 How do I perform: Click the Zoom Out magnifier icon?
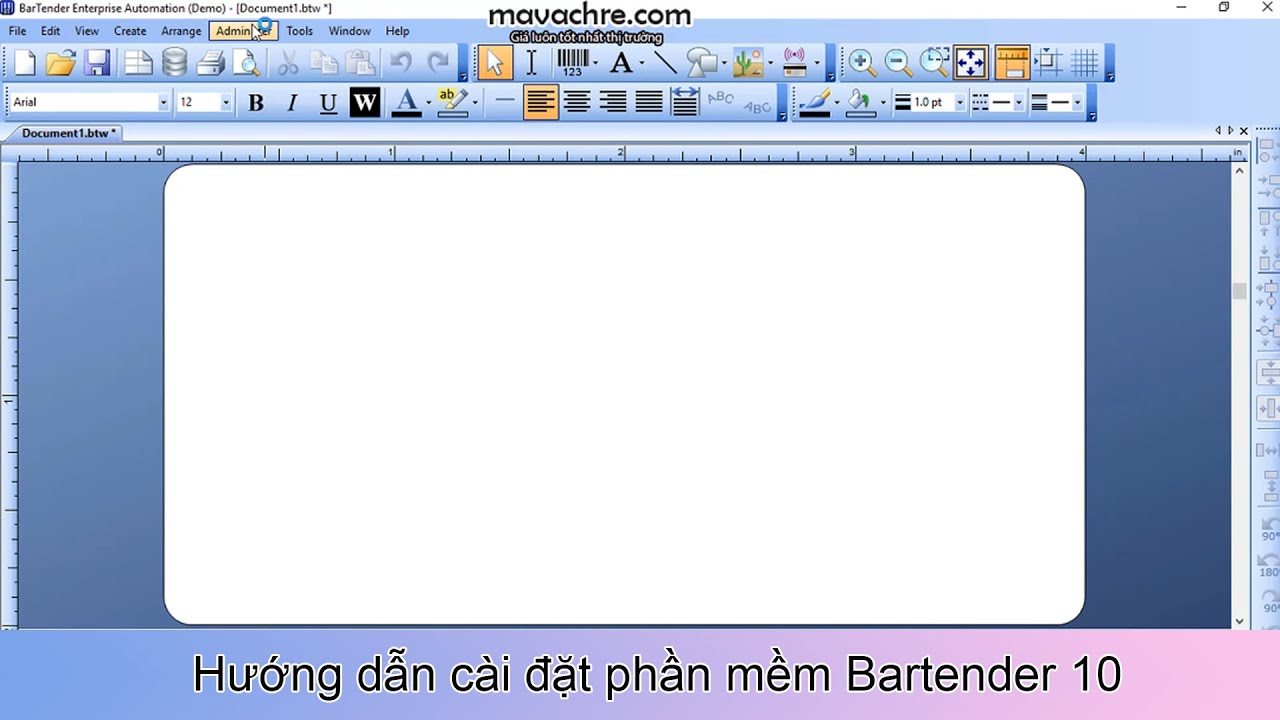coord(898,63)
